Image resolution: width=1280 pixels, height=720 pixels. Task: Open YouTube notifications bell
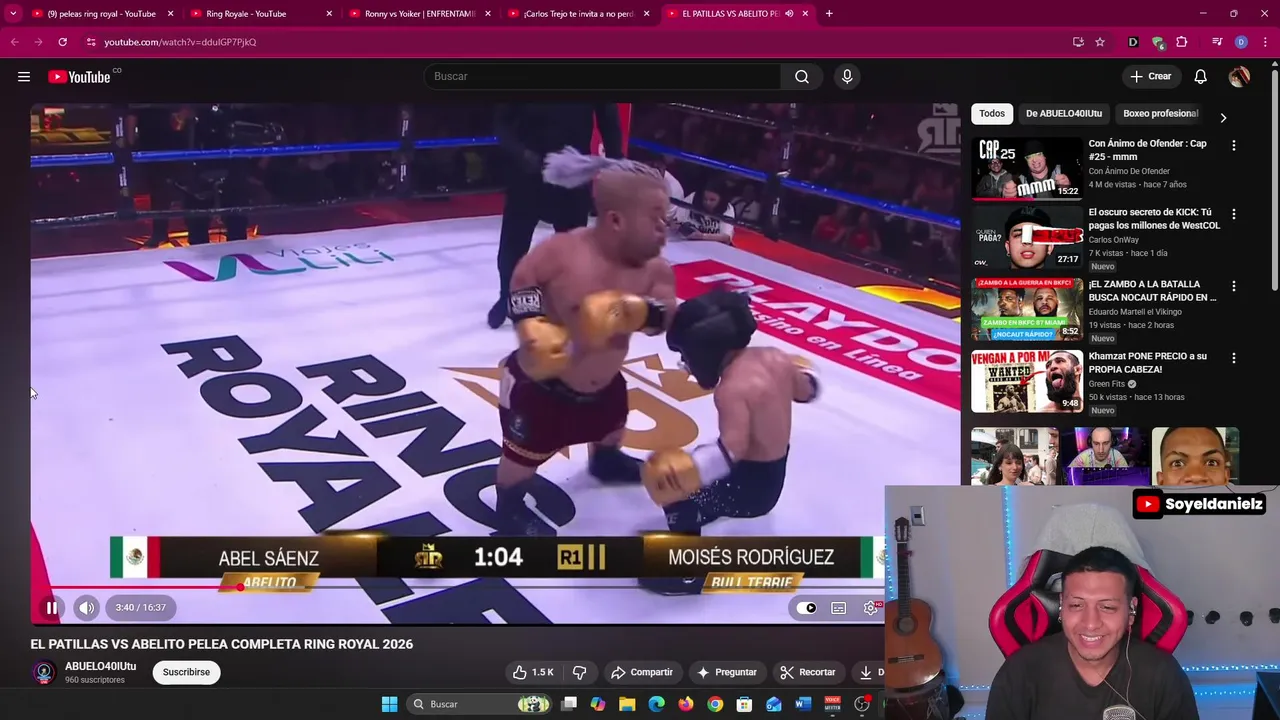(1200, 77)
